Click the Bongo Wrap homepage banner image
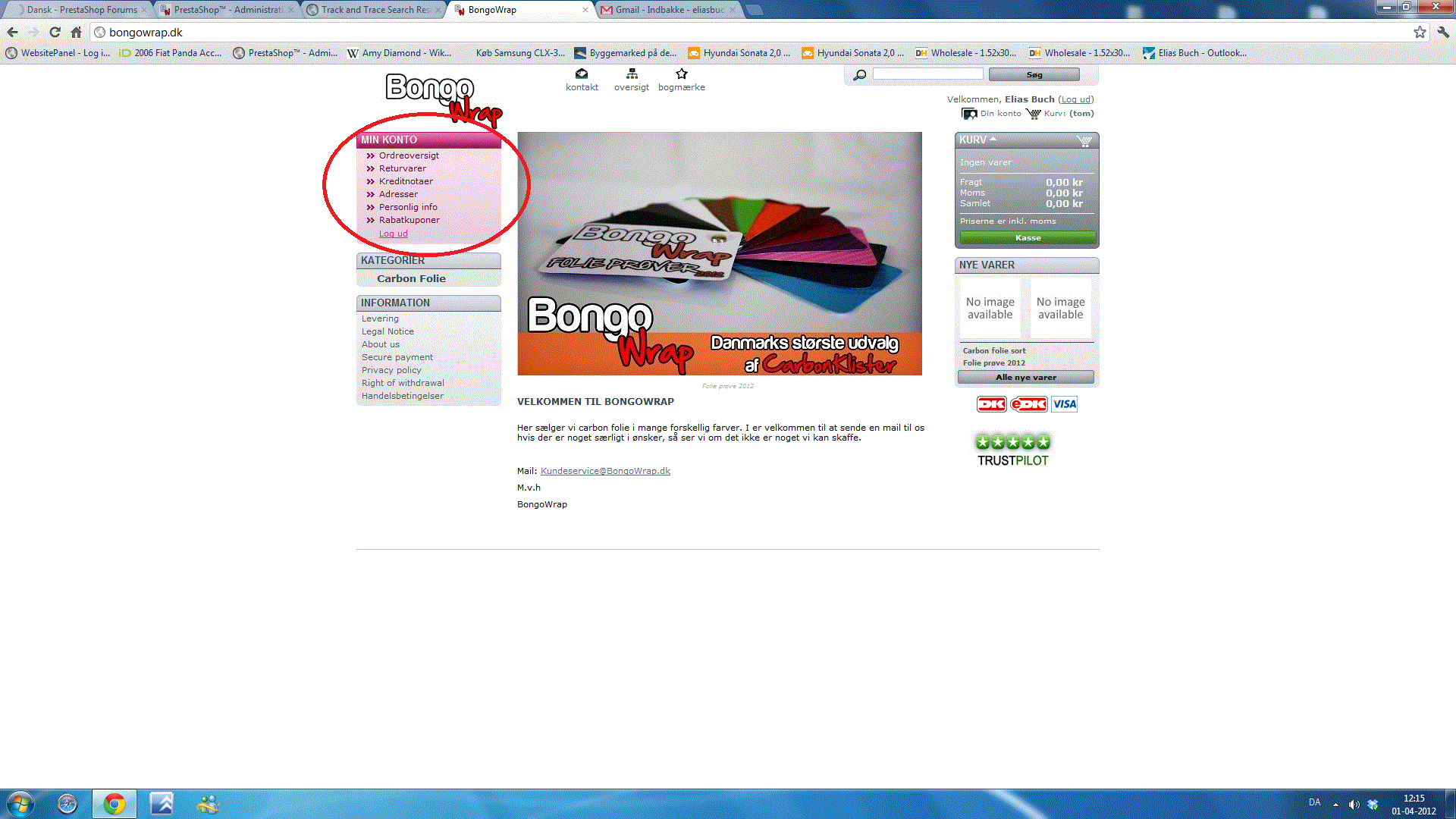 [x=720, y=253]
